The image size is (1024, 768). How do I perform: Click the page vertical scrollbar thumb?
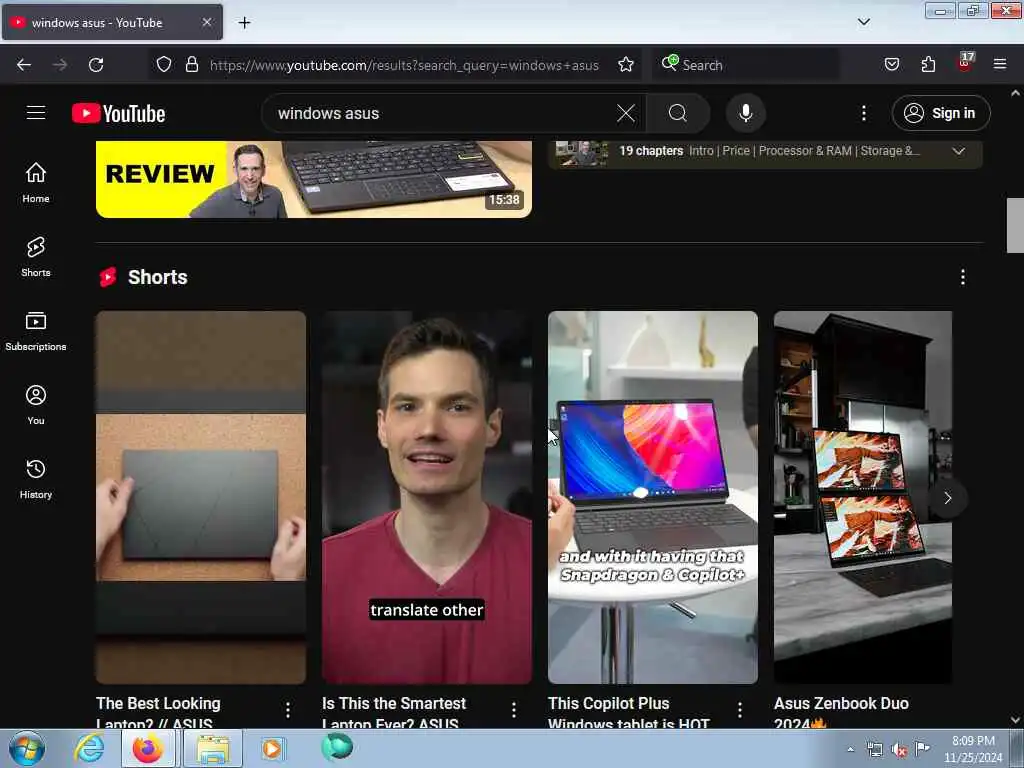coord(1015,225)
